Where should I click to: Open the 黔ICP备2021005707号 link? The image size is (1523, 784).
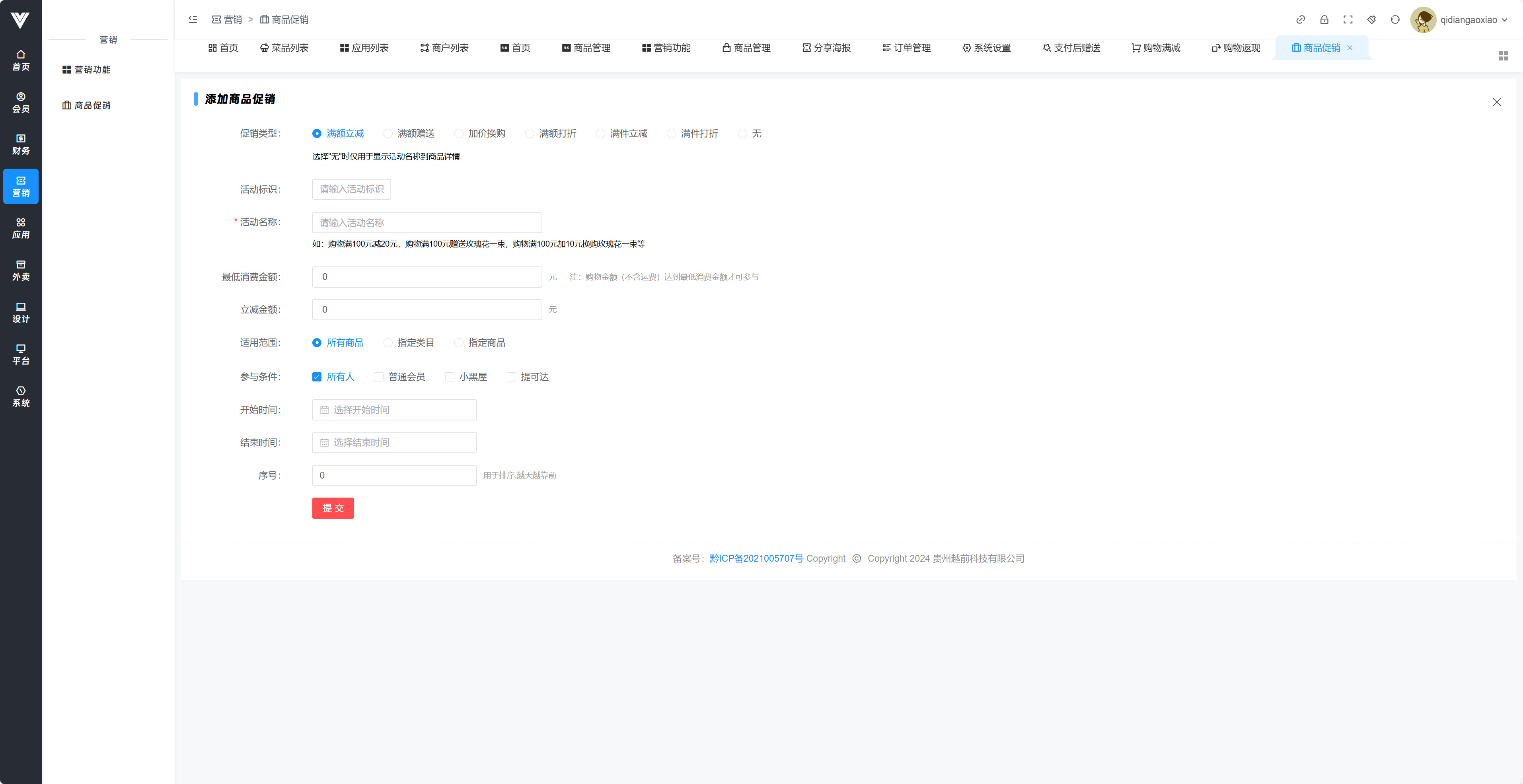point(756,558)
